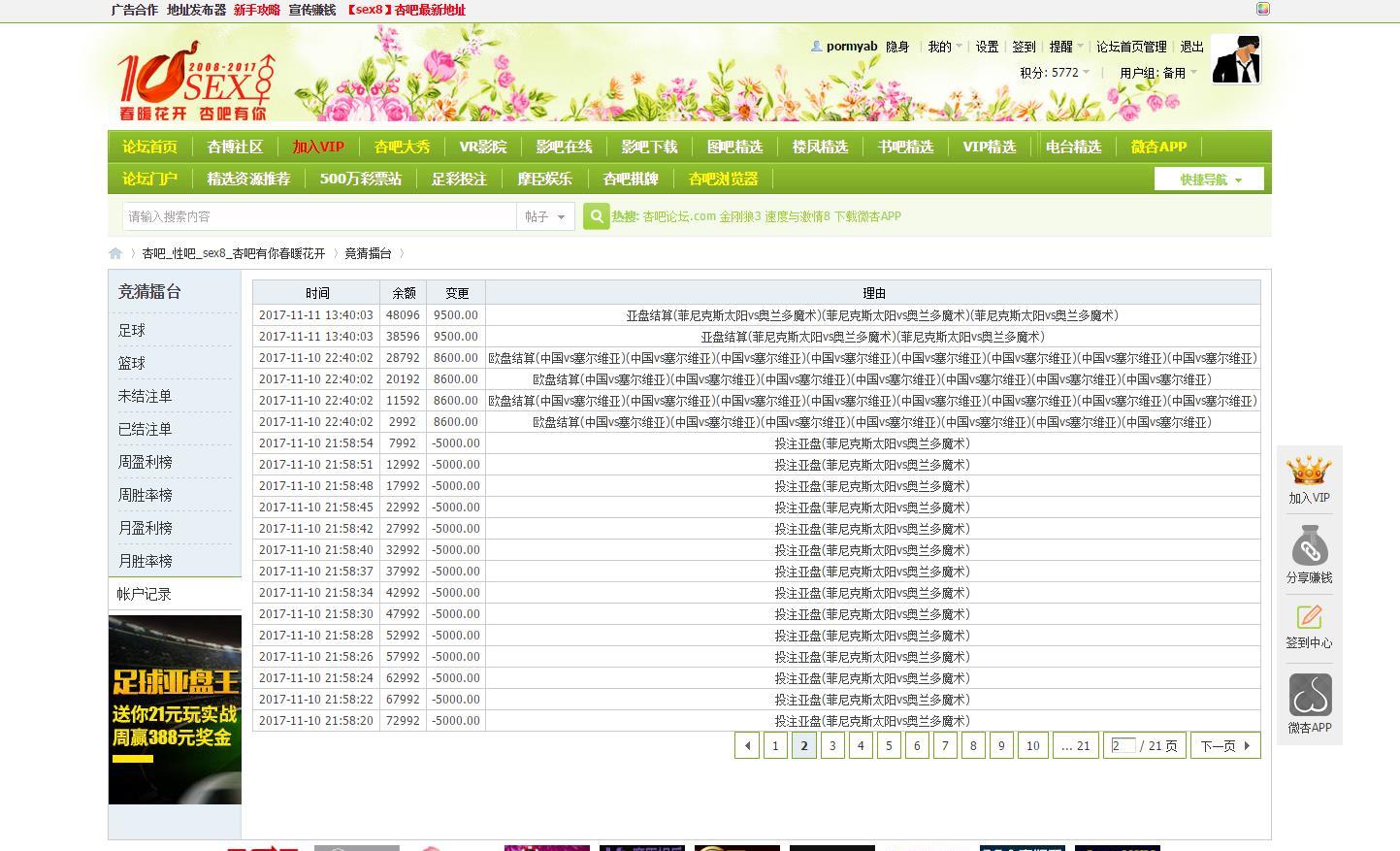Expand the 快捷导航 dropdown
This screenshot has width=1400, height=851.
pyautogui.click(x=1209, y=180)
